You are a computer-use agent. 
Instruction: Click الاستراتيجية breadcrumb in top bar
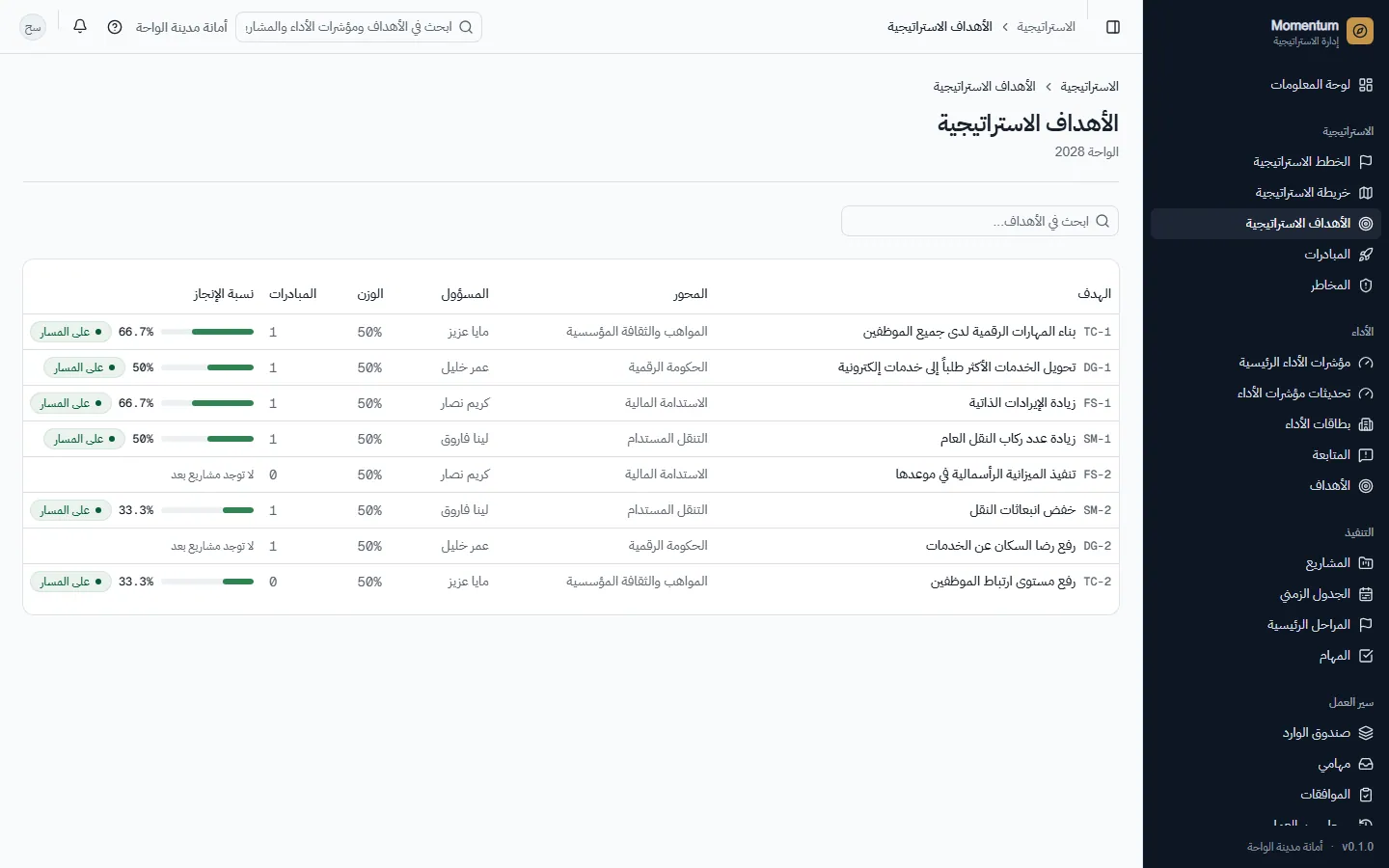coord(1046,27)
